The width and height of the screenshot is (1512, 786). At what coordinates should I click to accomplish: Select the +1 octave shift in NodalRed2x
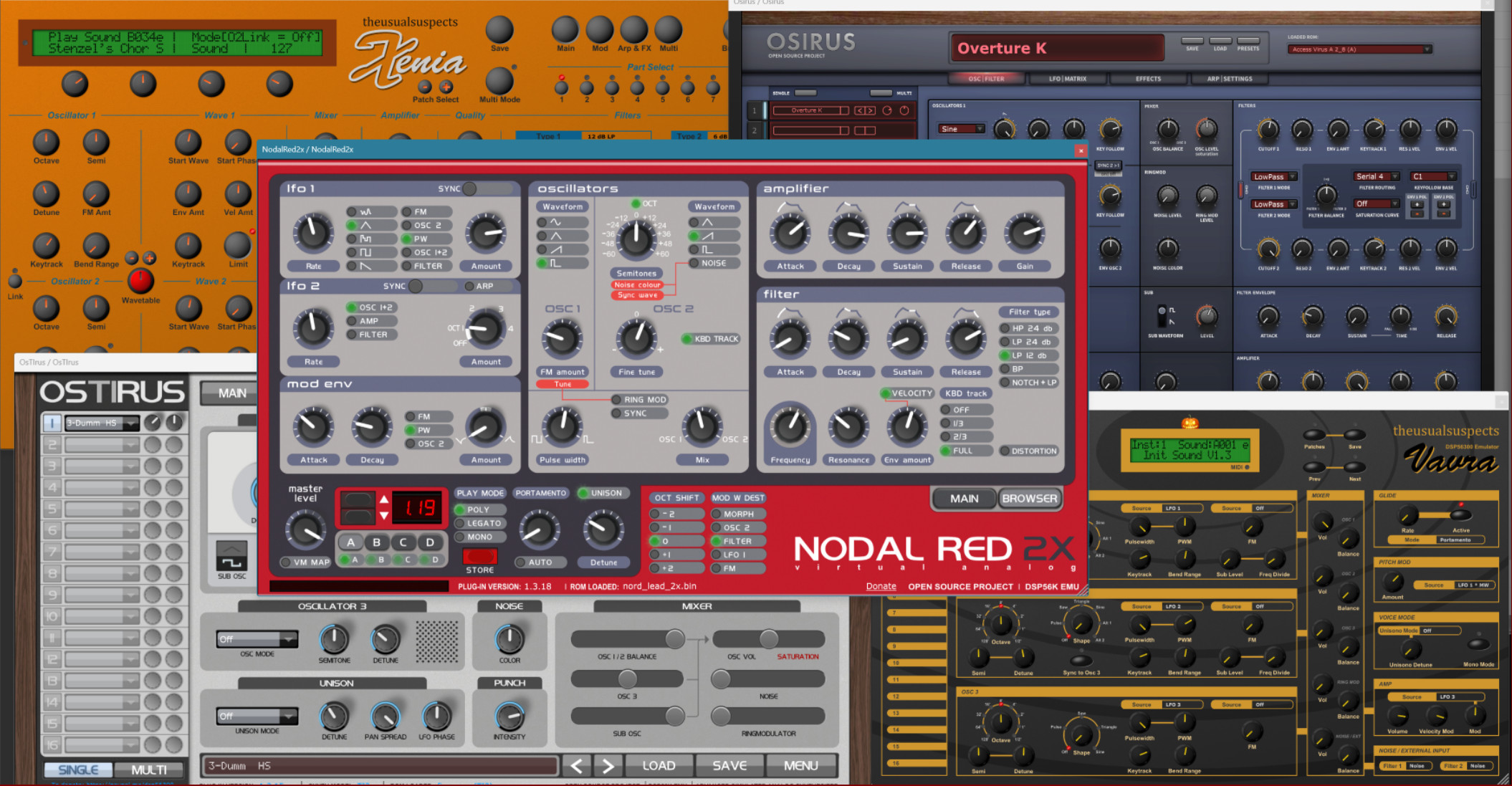676,555
